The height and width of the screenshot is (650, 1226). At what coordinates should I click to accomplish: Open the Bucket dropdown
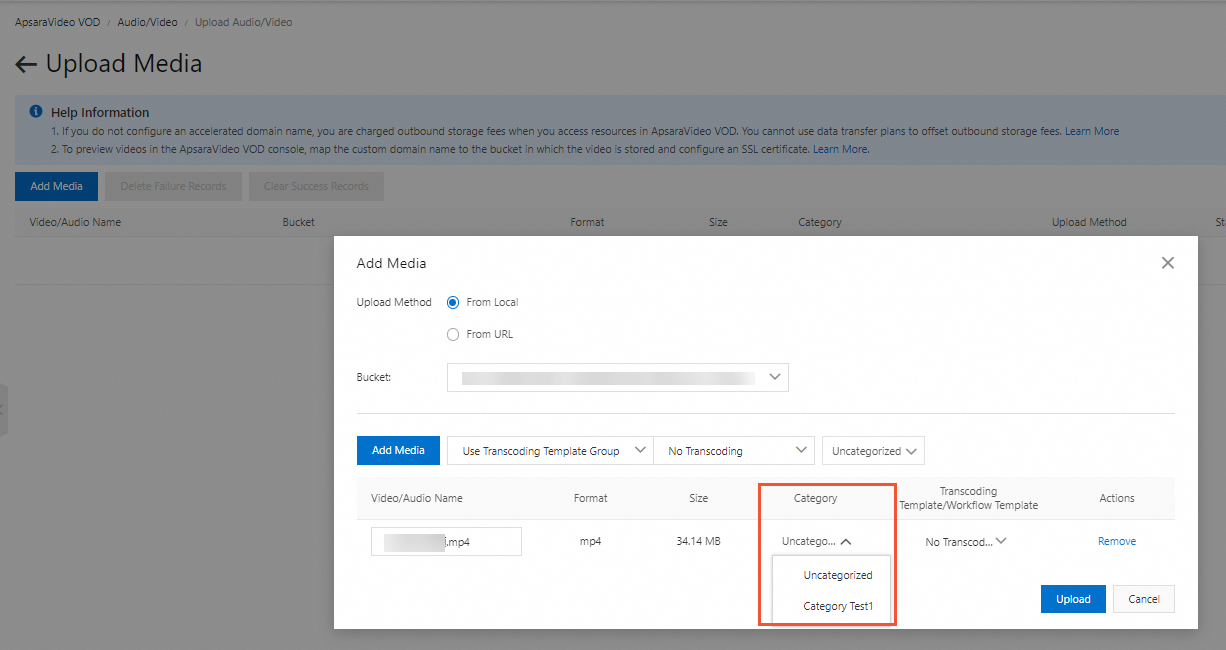tap(618, 377)
